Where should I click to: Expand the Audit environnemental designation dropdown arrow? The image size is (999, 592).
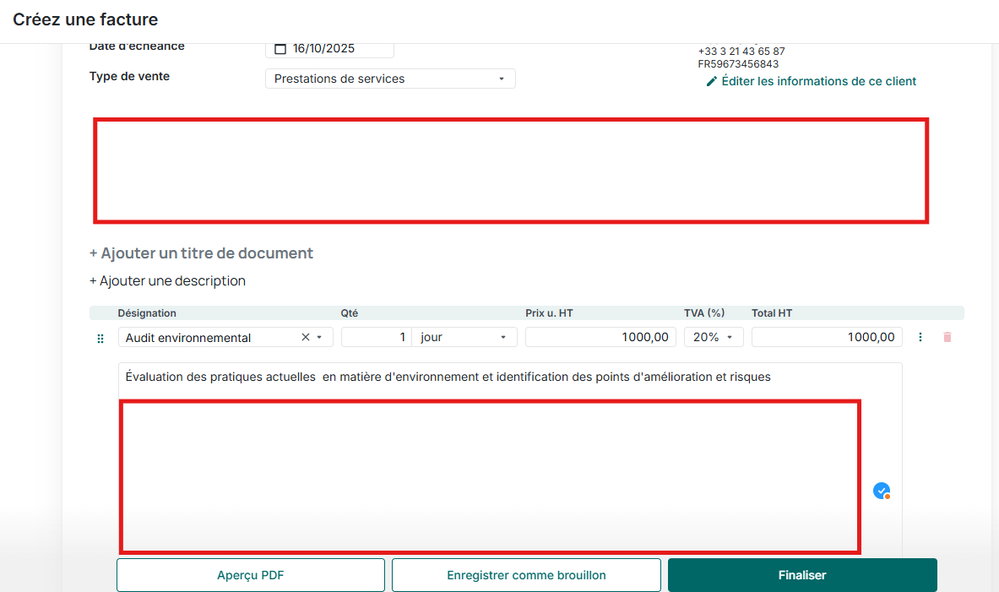click(x=319, y=337)
